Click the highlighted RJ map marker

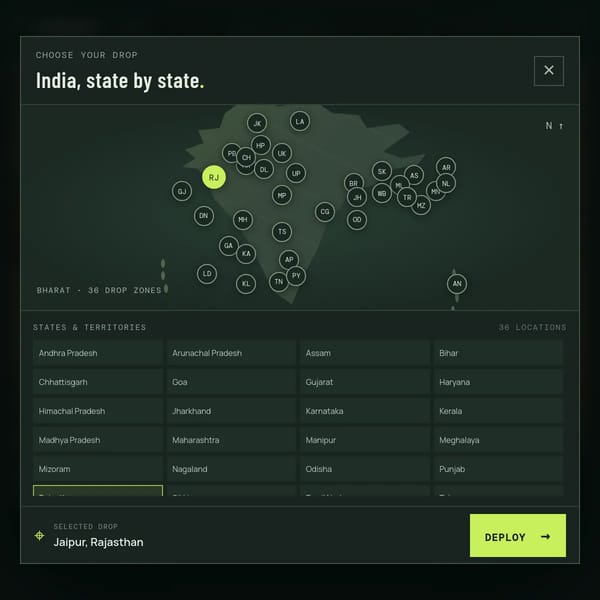click(x=214, y=177)
